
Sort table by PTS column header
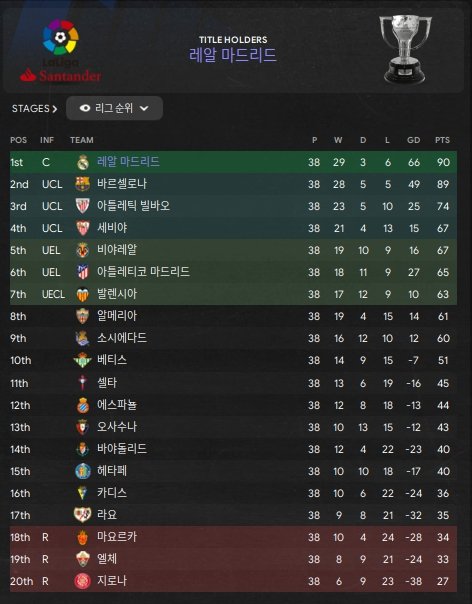pyautogui.click(x=442, y=140)
